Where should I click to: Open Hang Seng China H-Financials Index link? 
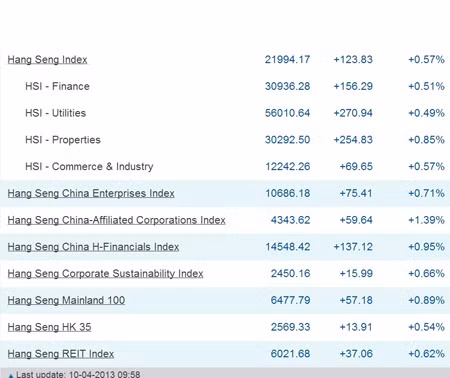coord(93,247)
